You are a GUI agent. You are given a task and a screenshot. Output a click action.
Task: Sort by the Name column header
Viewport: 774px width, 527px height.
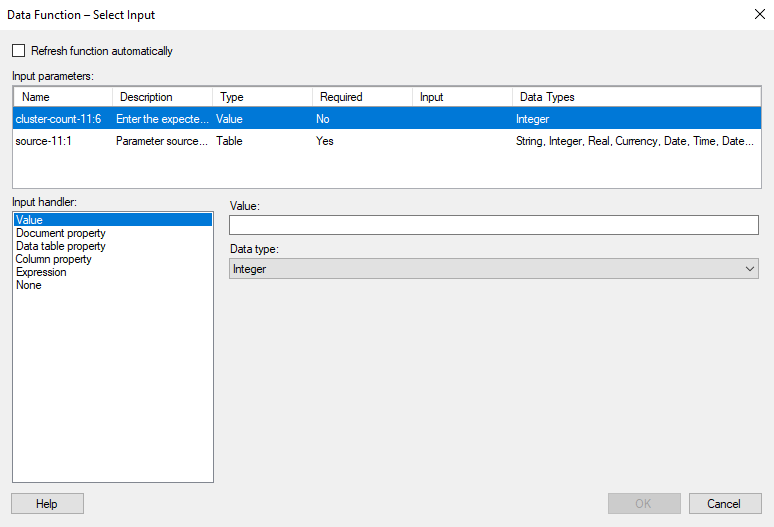(63, 97)
